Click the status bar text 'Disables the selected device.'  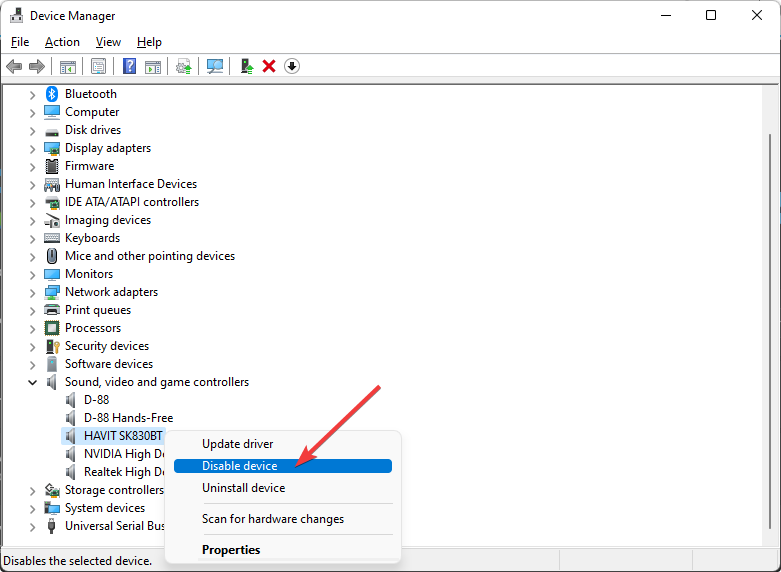(x=78, y=561)
